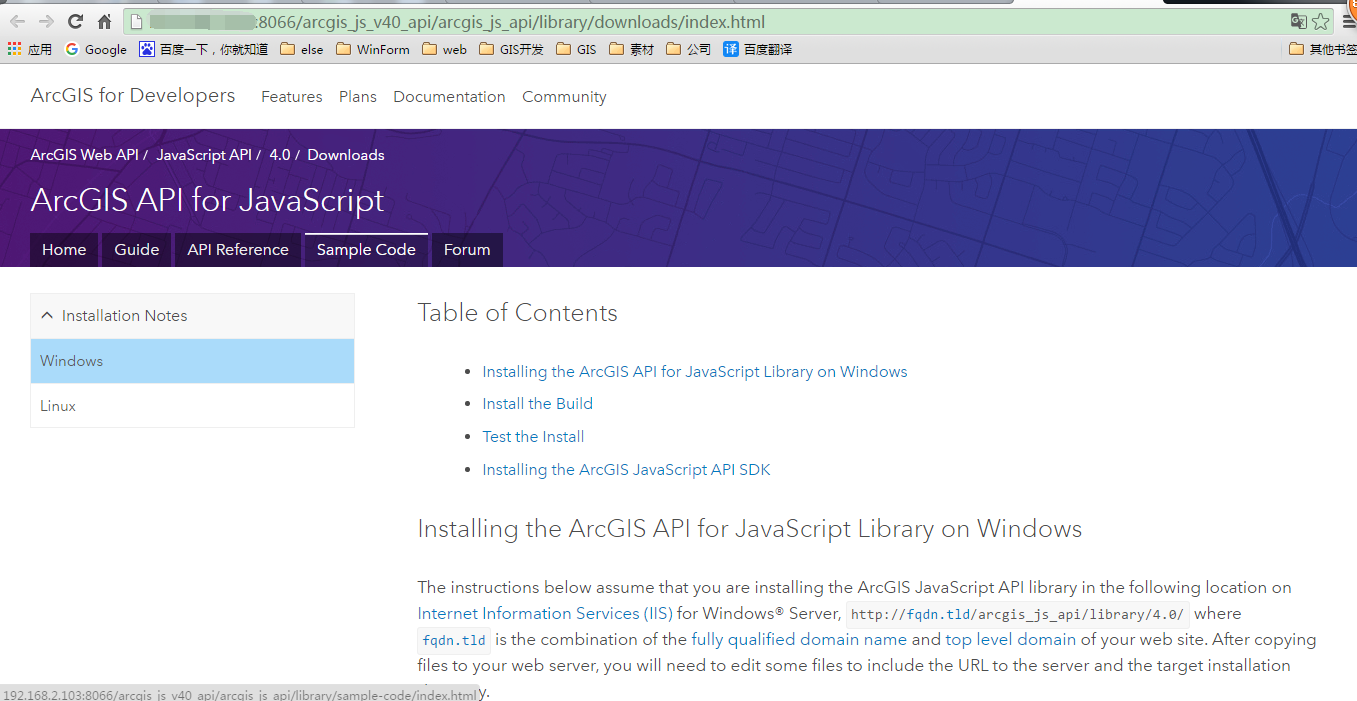The image size is (1357, 701).
Task: Switch to the API Reference tab
Action: (x=238, y=250)
